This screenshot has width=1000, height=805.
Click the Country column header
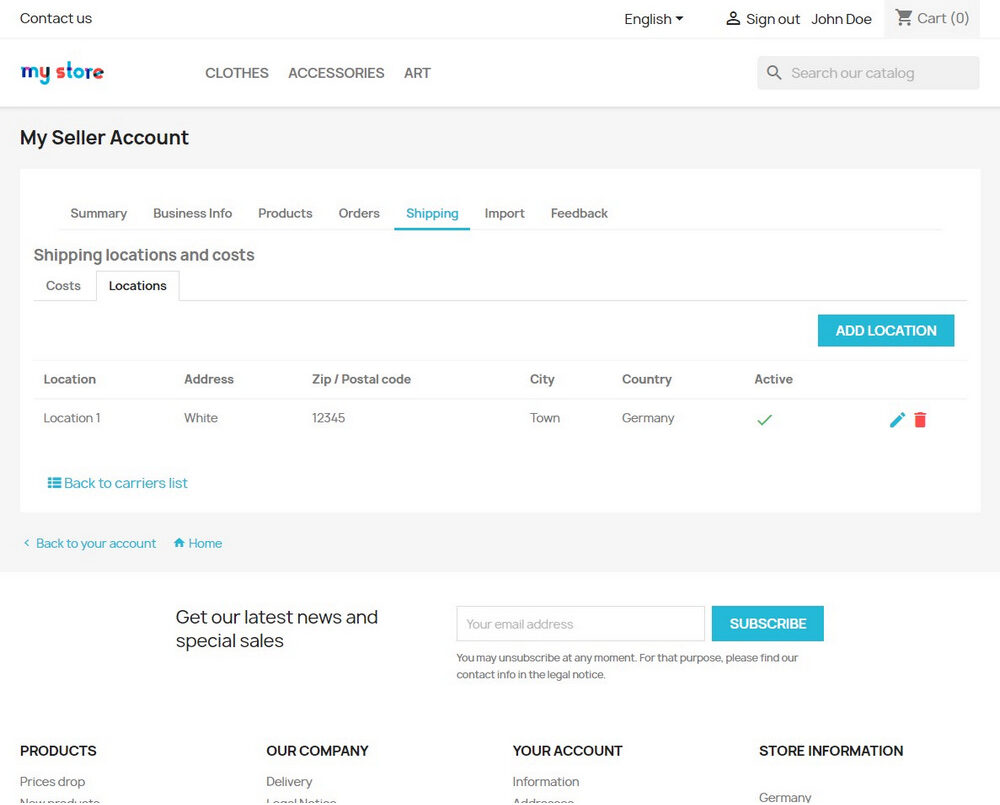point(647,379)
